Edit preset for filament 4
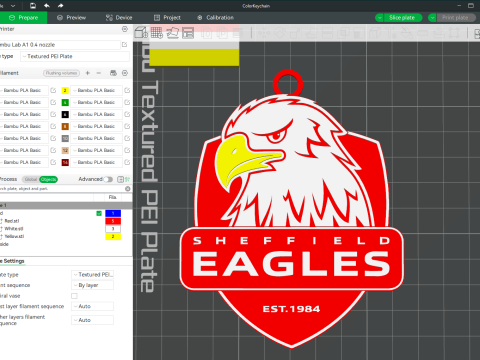The image size is (480, 360). click(127, 102)
